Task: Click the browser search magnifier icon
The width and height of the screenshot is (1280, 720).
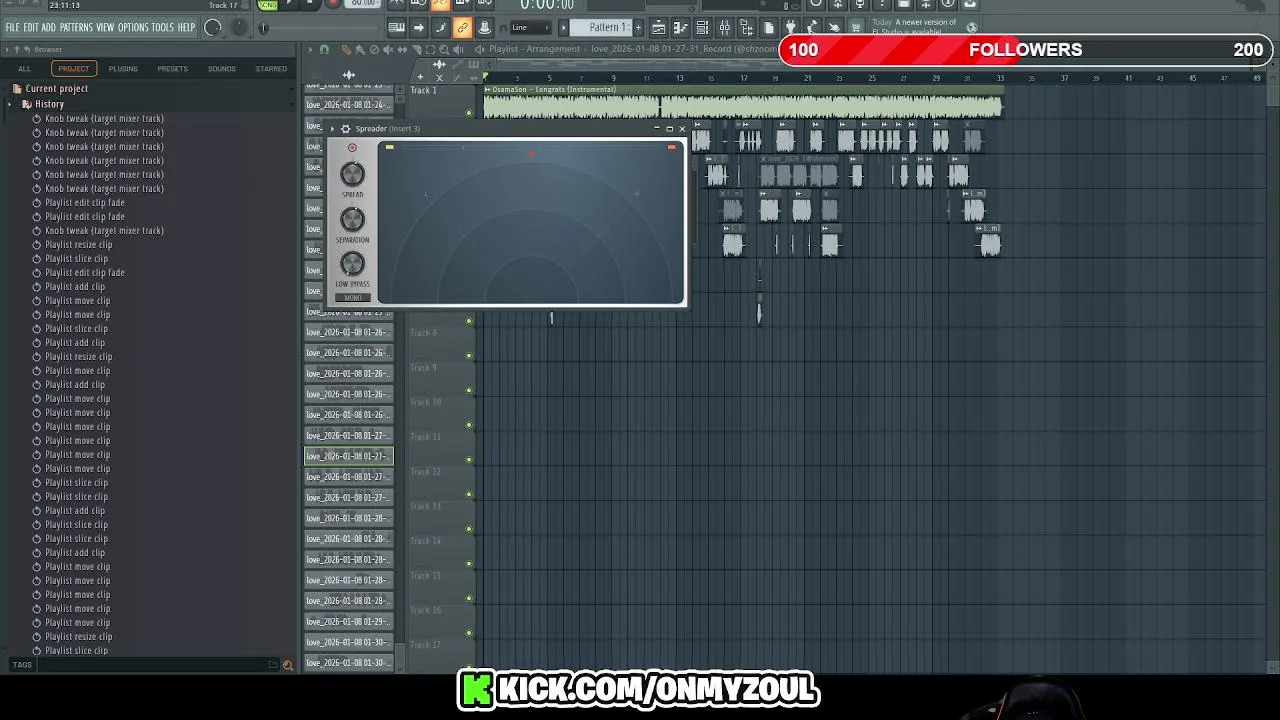Action: (288, 665)
